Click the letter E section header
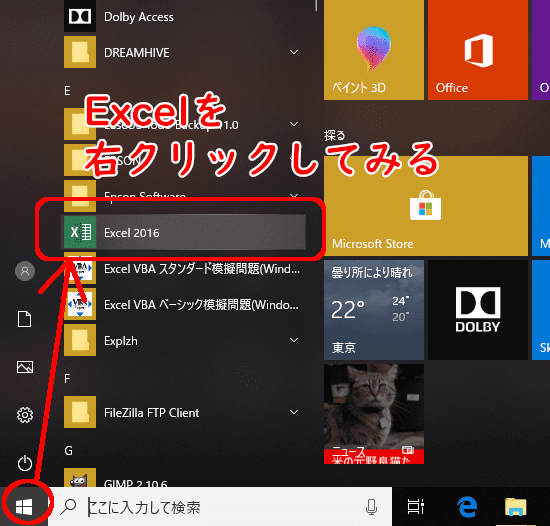This screenshot has width=550, height=526. (67, 91)
